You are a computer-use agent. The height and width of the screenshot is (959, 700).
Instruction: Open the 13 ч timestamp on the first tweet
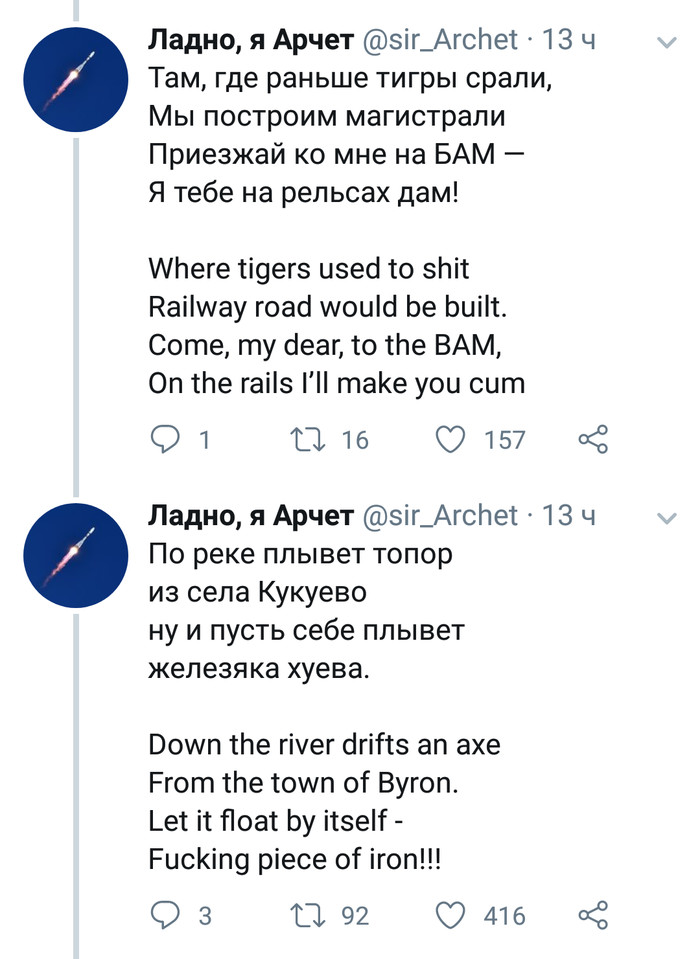568,40
